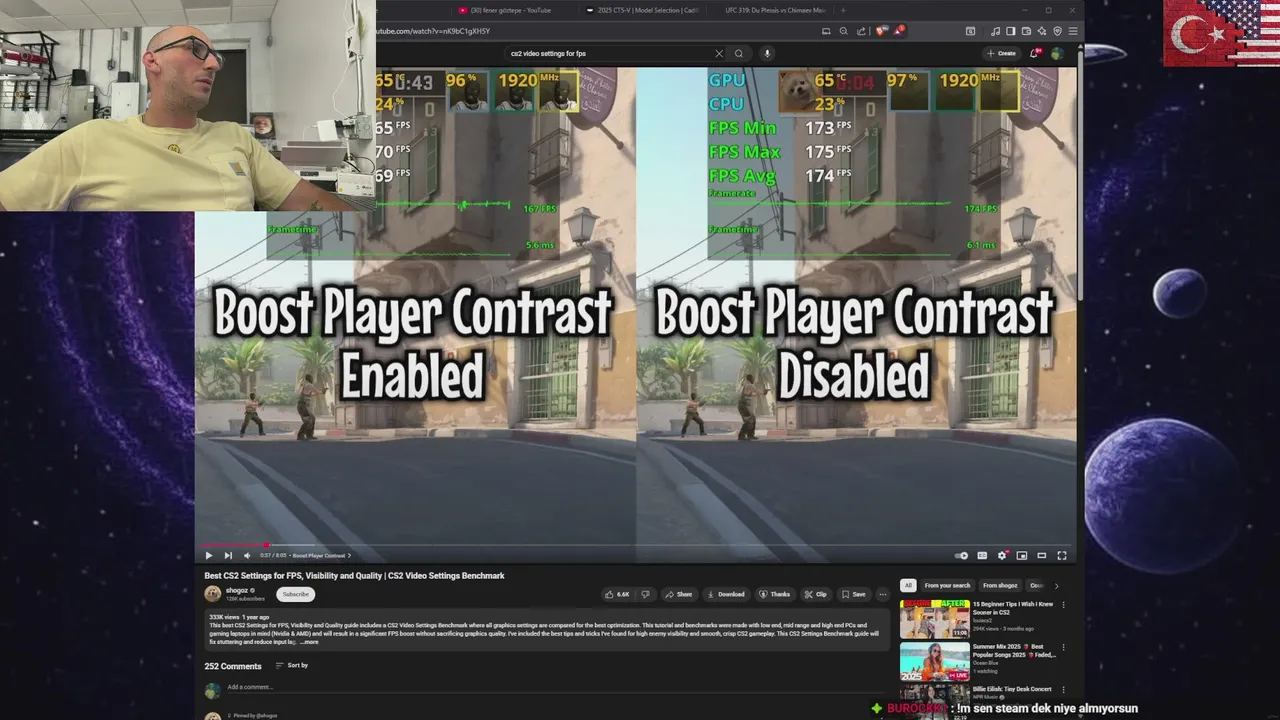The width and height of the screenshot is (1280, 720).
Task: Toggle the browser sidebar panel
Action: [1010, 31]
